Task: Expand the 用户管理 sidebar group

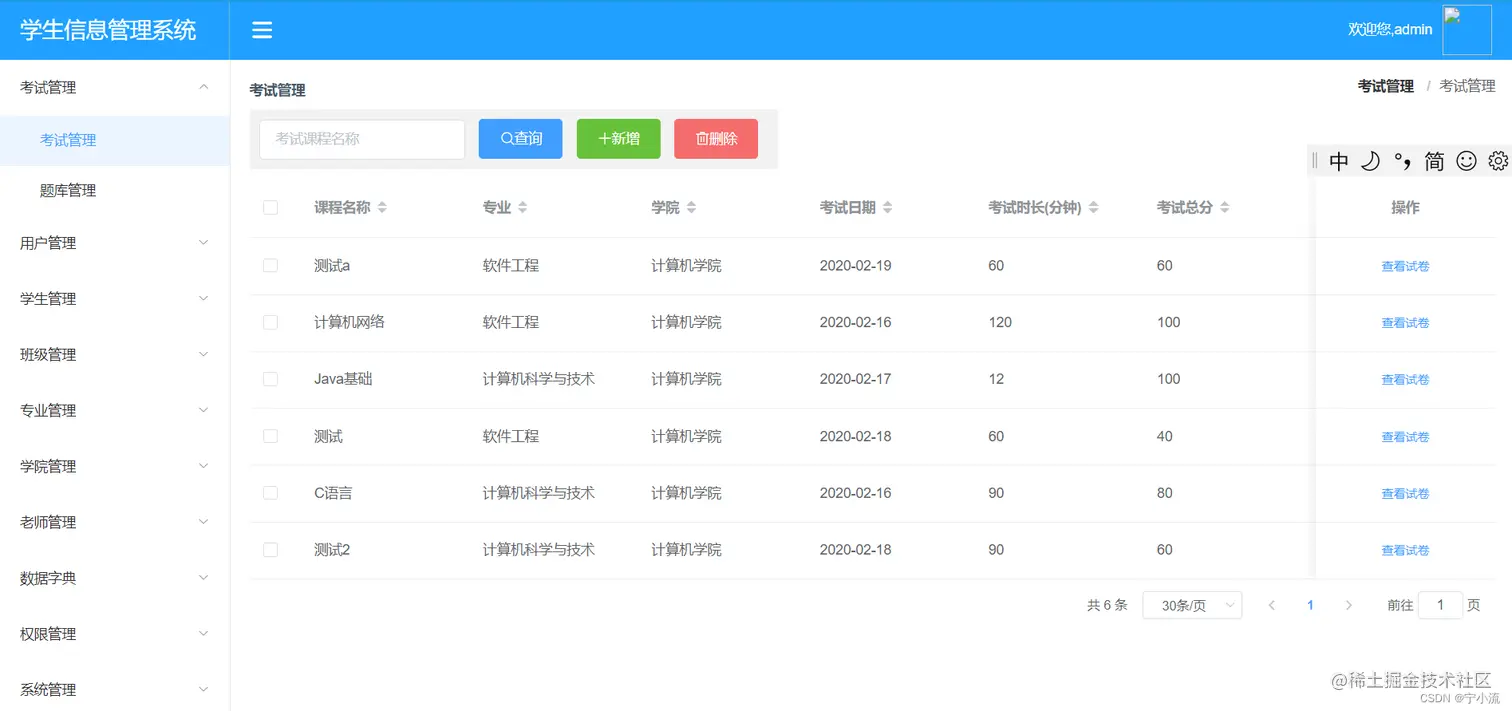Action: click(x=115, y=243)
